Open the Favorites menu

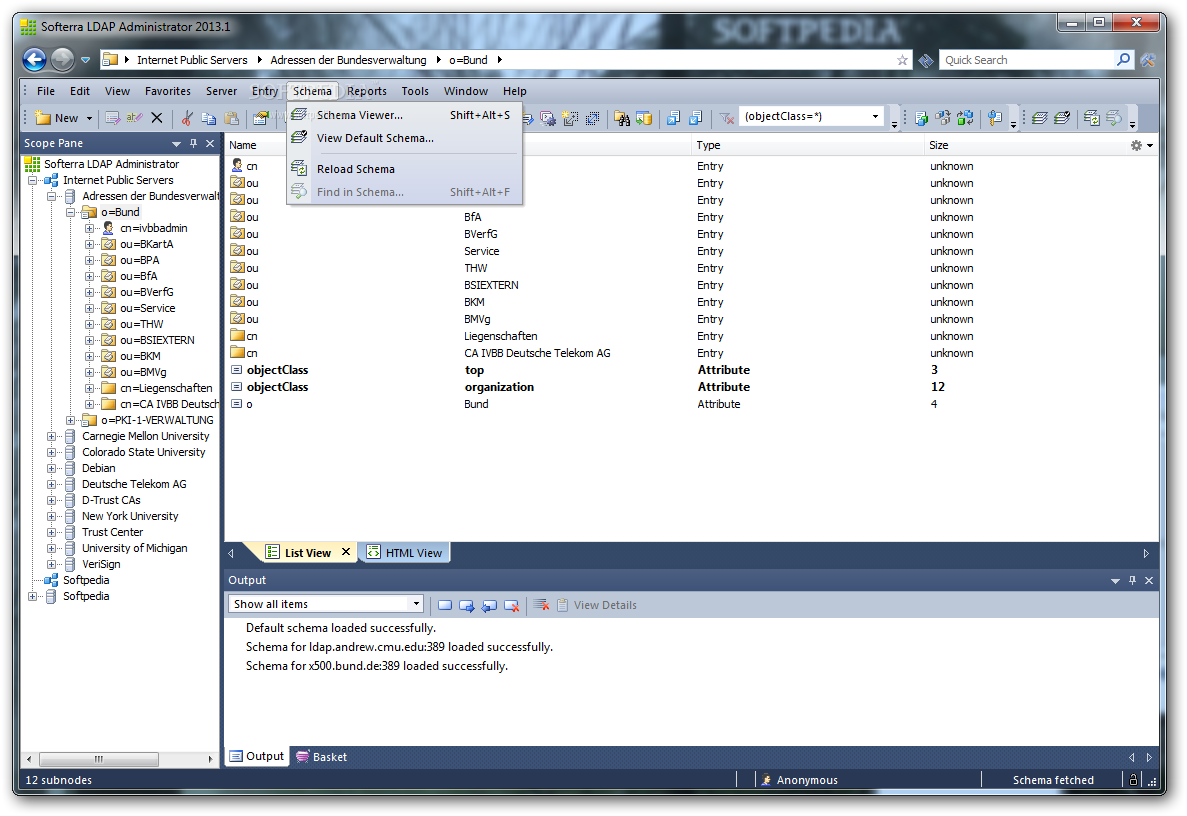point(167,91)
